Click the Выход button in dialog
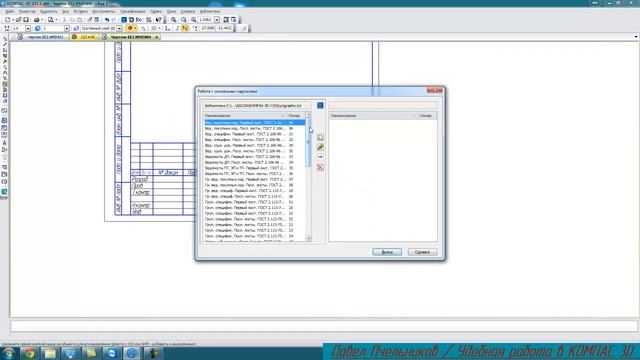Image resolution: width=640 pixels, height=360 pixels. click(x=387, y=252)
